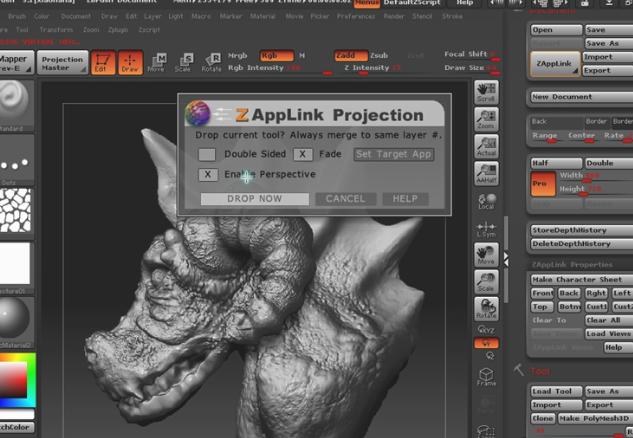Viewport: 633px width, 438px height.
Task: Open the Dots stroke selector
Action: click(14, 161)
